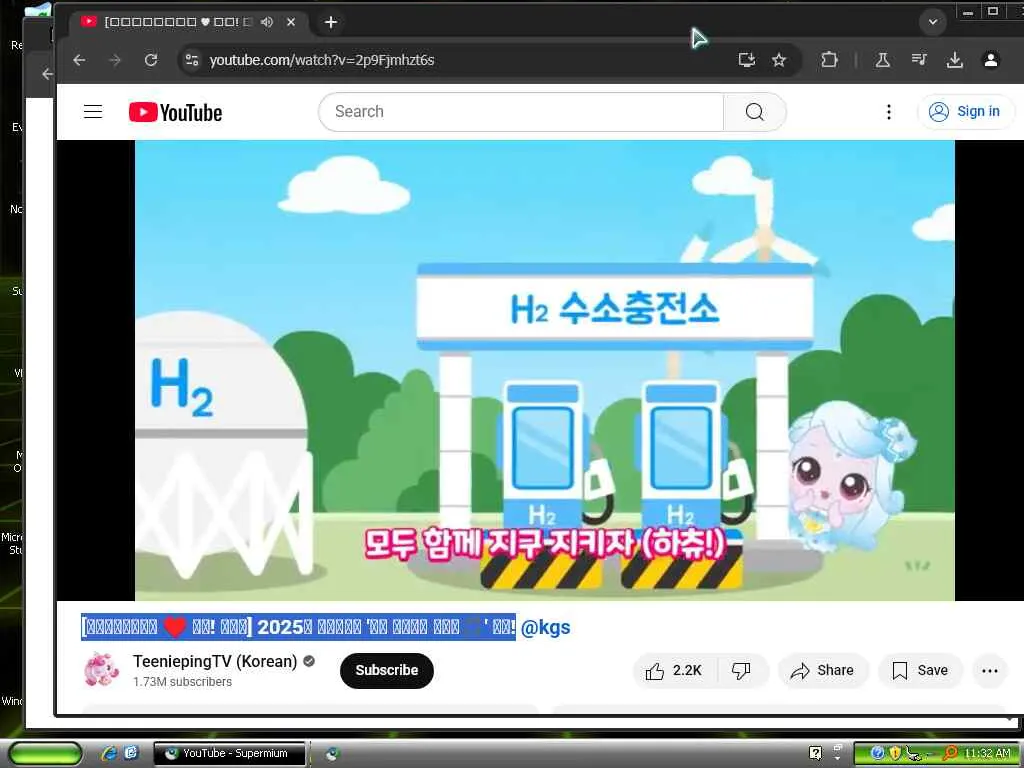Switch to YouTube - Supermium taskbar button

(x=230, y=754)
